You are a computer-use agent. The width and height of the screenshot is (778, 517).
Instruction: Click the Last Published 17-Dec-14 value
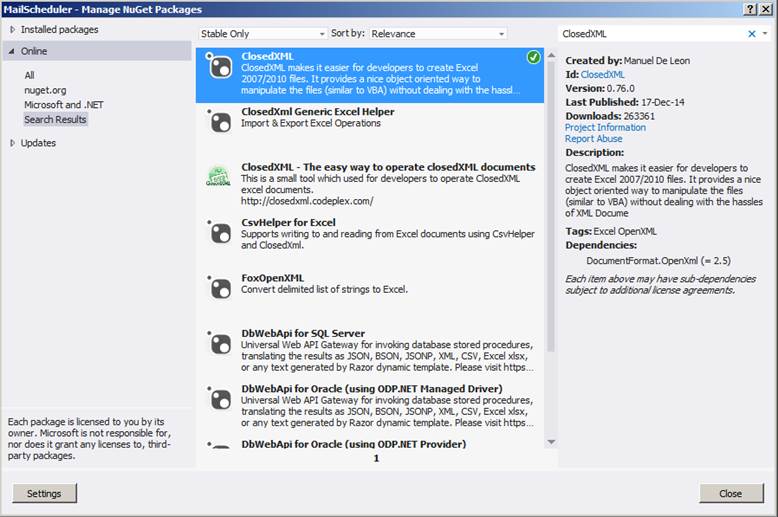tap(662, 102)
